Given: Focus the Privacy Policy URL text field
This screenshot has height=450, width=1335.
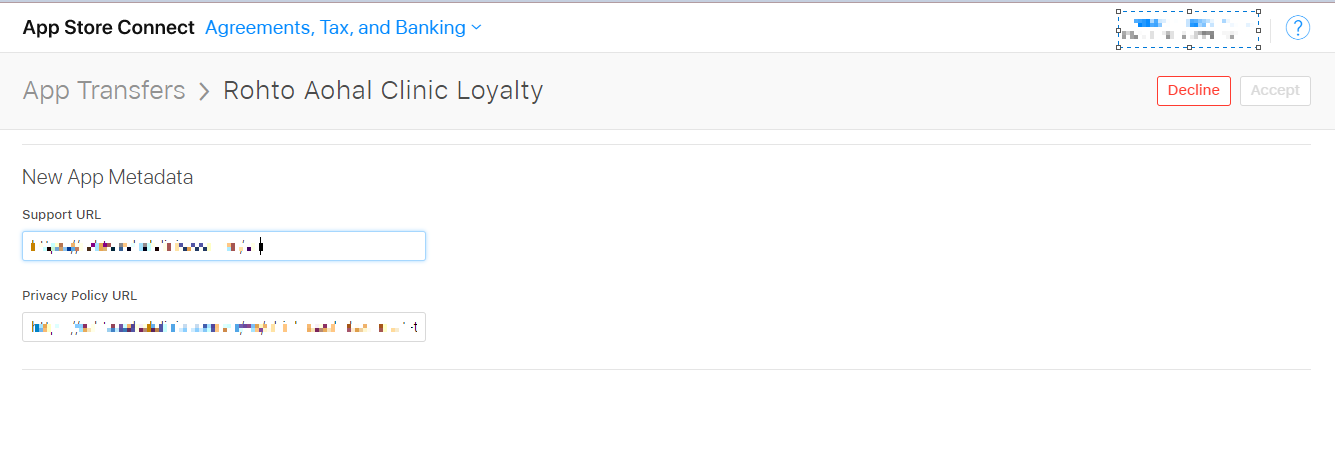Looking at the screenshot, I should [x=224, y=326].
